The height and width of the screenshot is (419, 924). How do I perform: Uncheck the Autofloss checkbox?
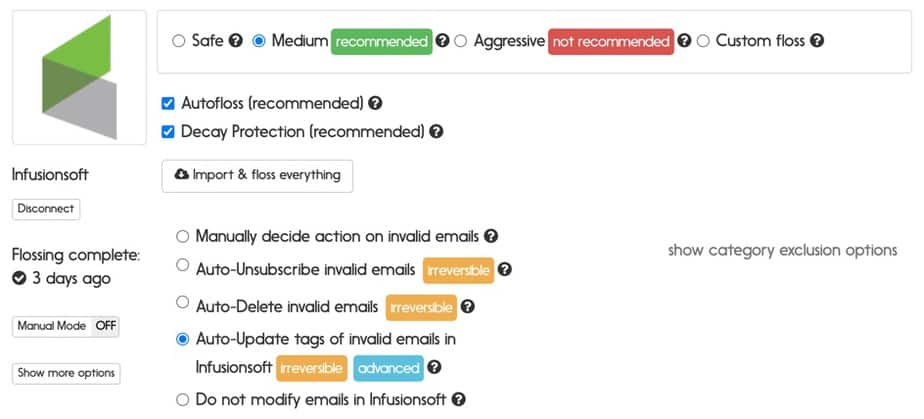[x=168, y=104]
